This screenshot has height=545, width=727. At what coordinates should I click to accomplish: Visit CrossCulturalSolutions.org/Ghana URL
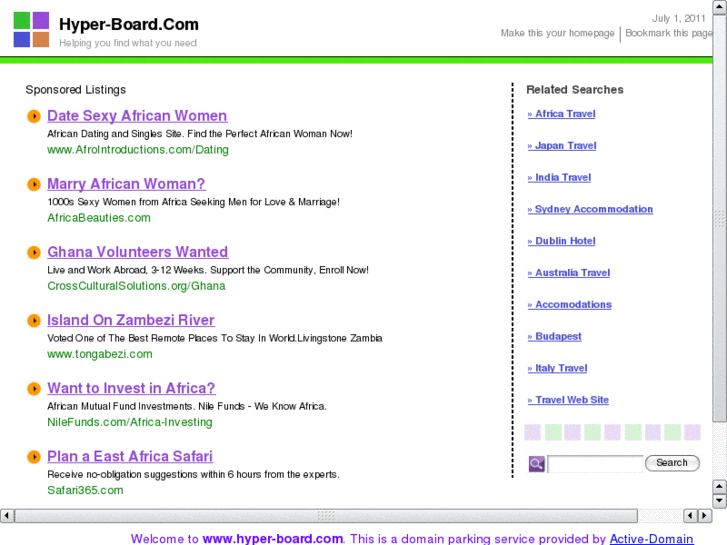[x=136, y=286]
